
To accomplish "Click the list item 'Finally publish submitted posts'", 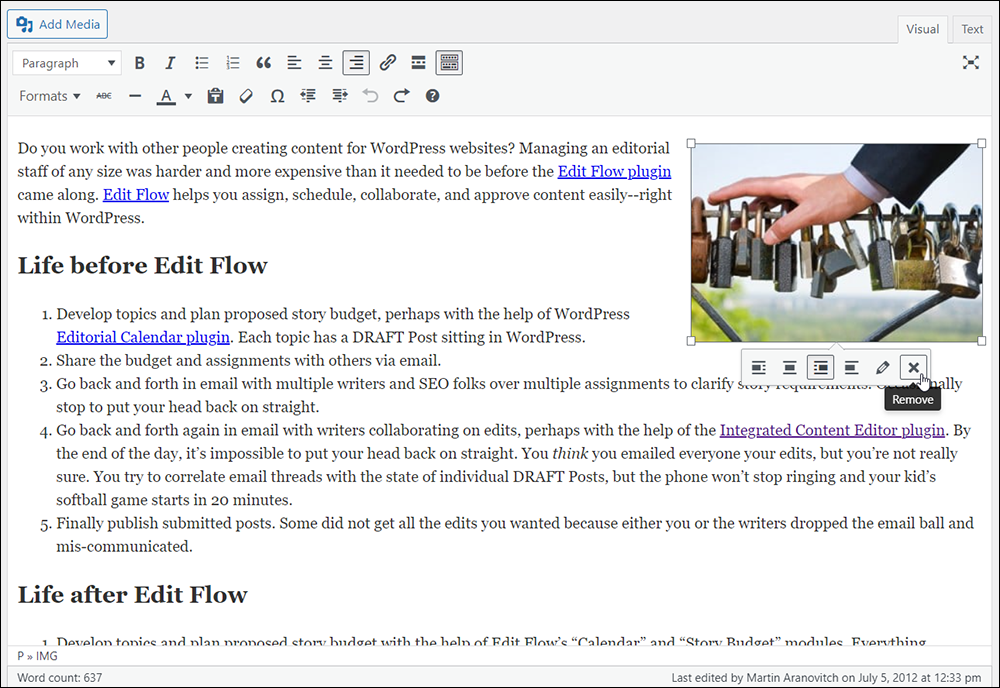I will [515, 535].
